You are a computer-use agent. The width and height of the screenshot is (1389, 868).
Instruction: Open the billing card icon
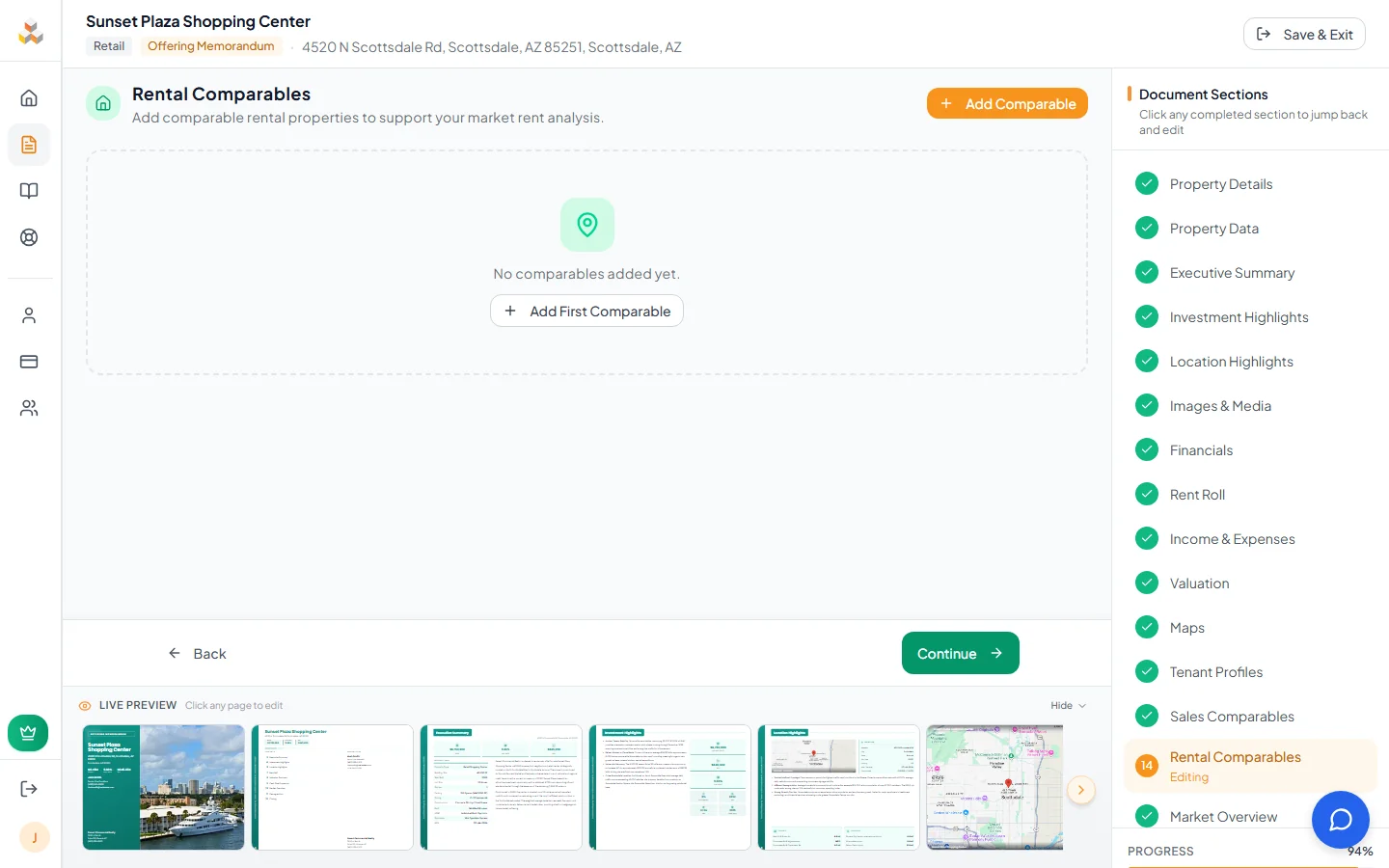point(30,362)
